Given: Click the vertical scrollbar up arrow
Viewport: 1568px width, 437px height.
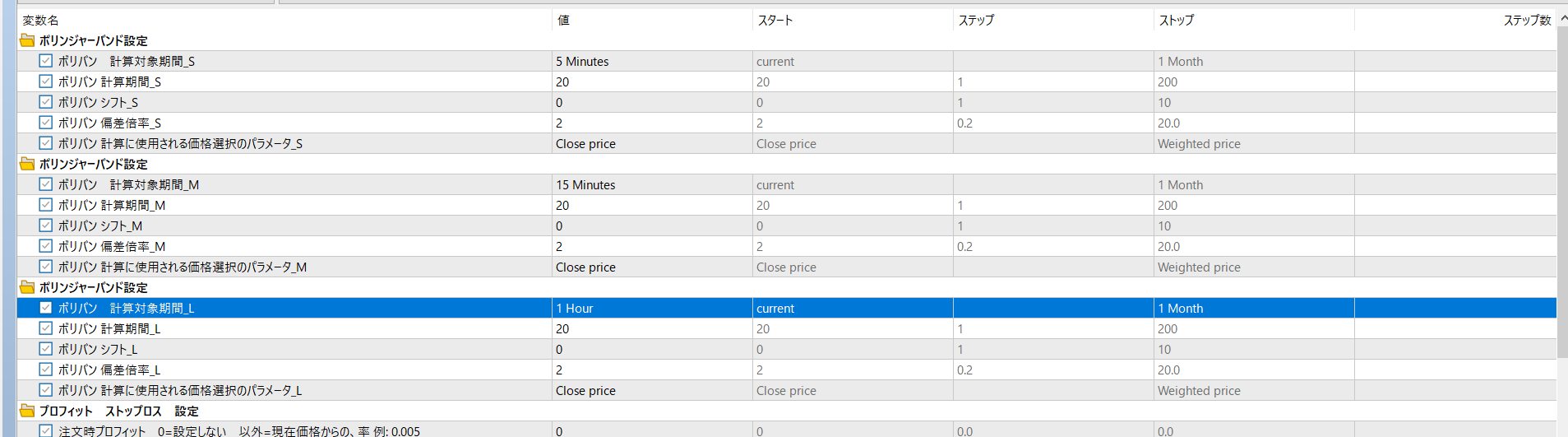Looking at the screenshot, I should click(x=1562, y=20).
